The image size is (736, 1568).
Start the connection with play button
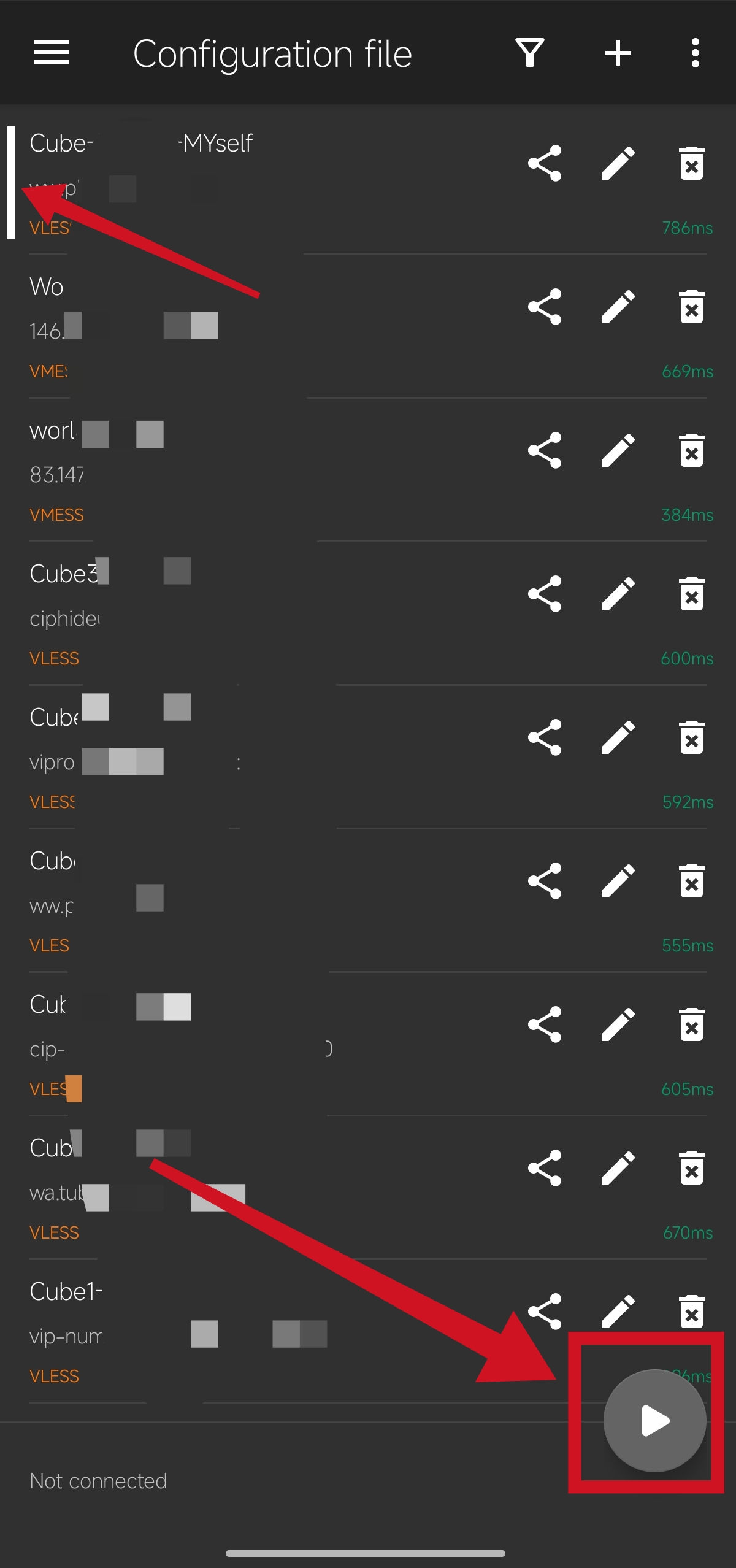click(x=654, y=1421)
